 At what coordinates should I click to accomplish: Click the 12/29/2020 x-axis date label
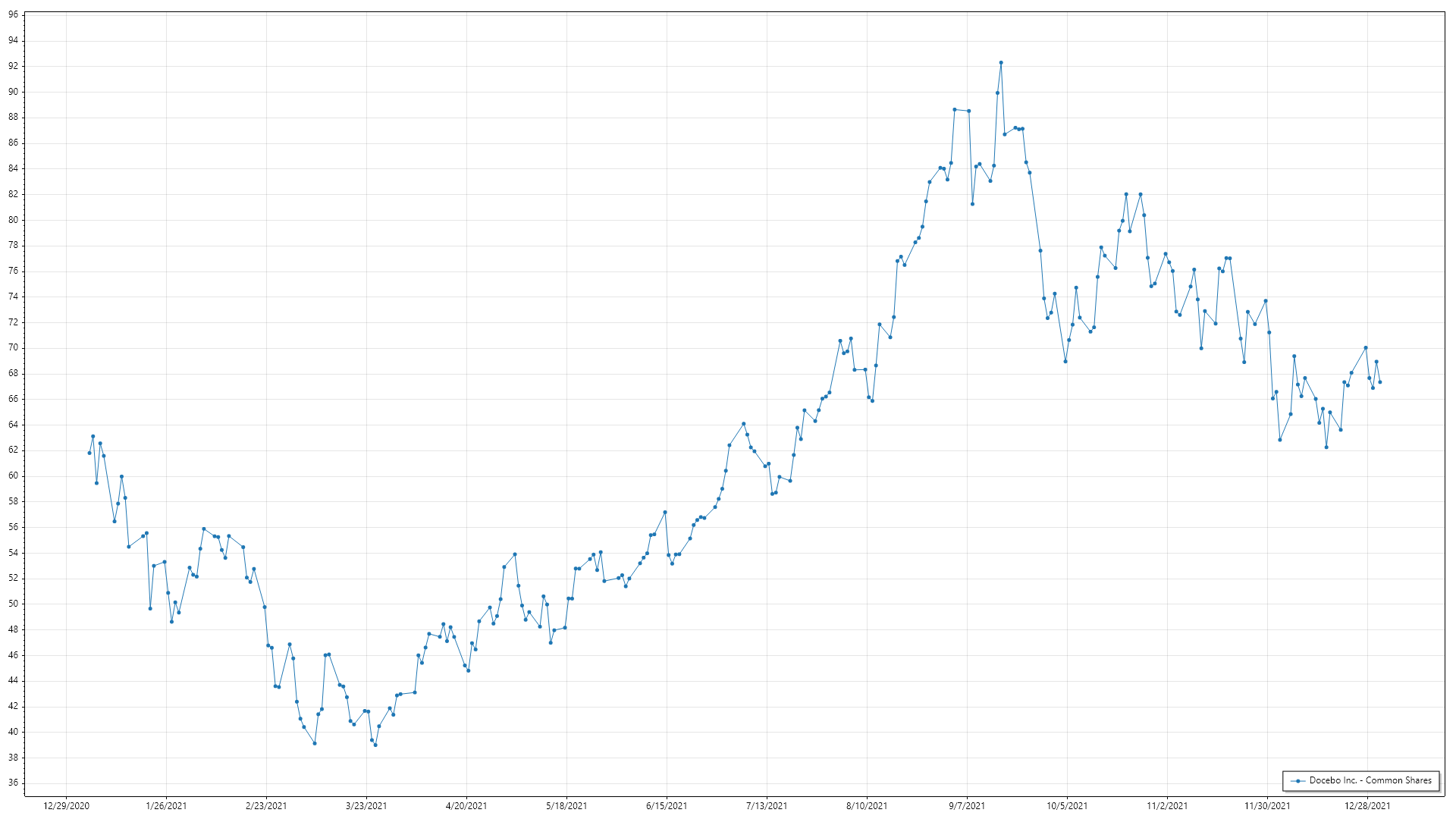click(66, 805)
